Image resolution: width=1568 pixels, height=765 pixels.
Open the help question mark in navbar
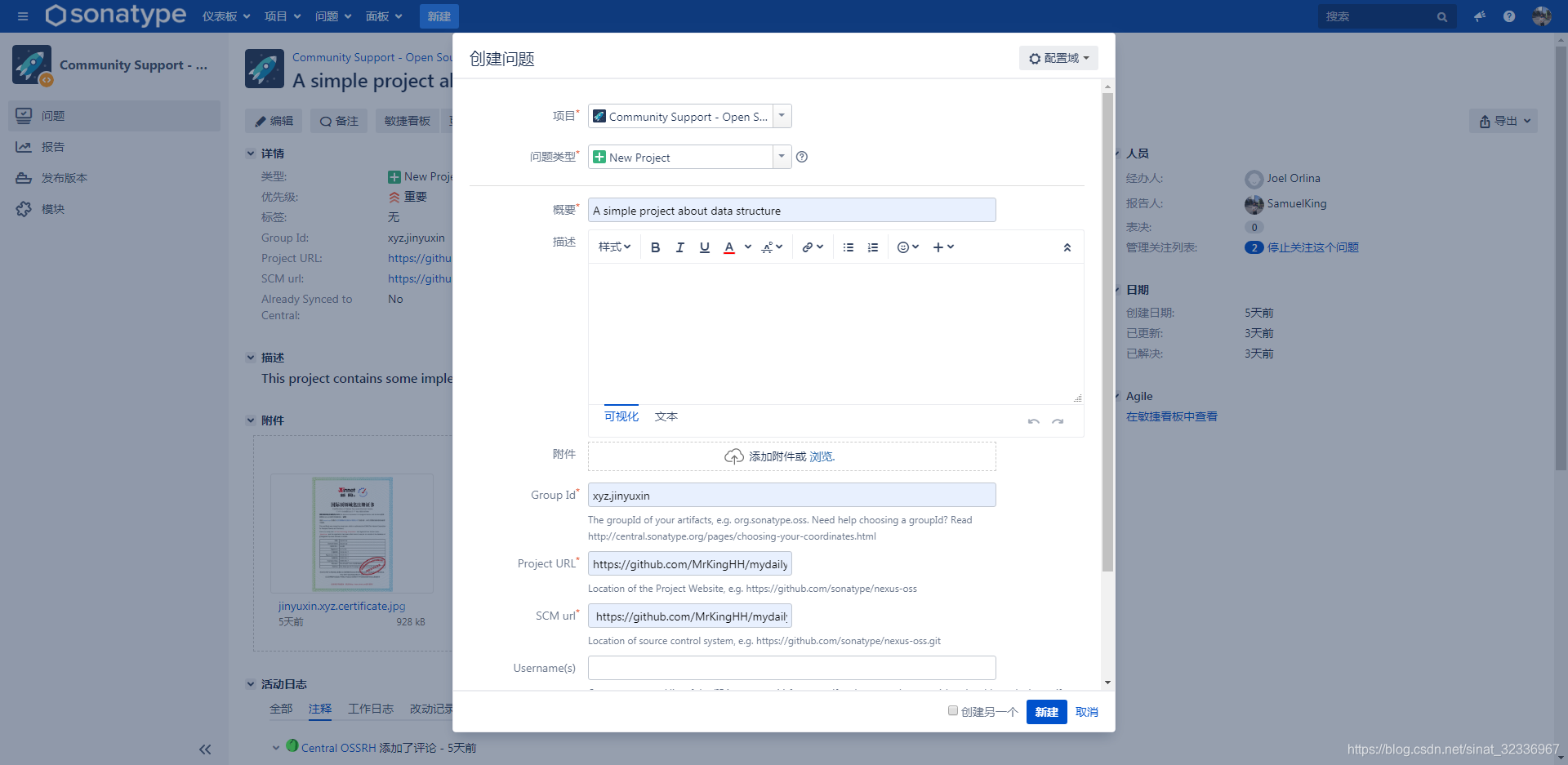point(1509,16)
